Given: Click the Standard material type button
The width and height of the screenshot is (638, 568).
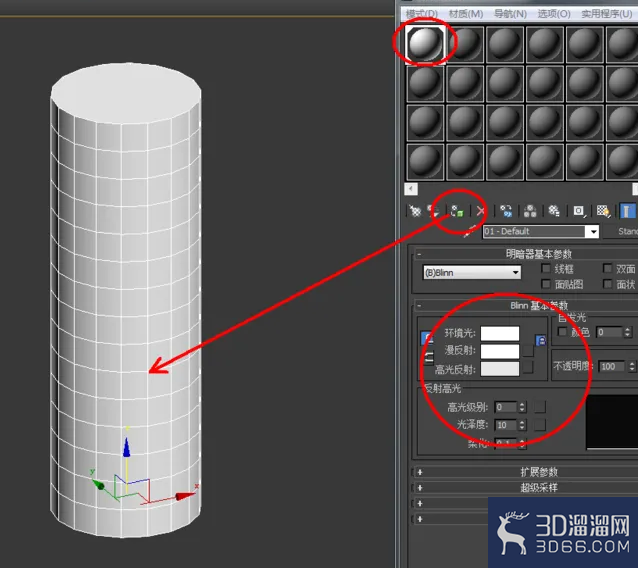Looking at the screenshot, I should 621,231.
